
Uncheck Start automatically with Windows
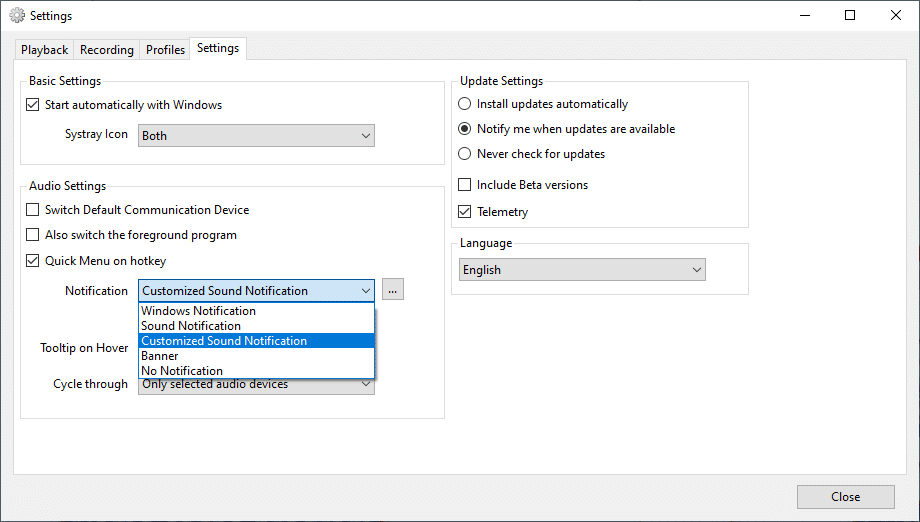33,105
